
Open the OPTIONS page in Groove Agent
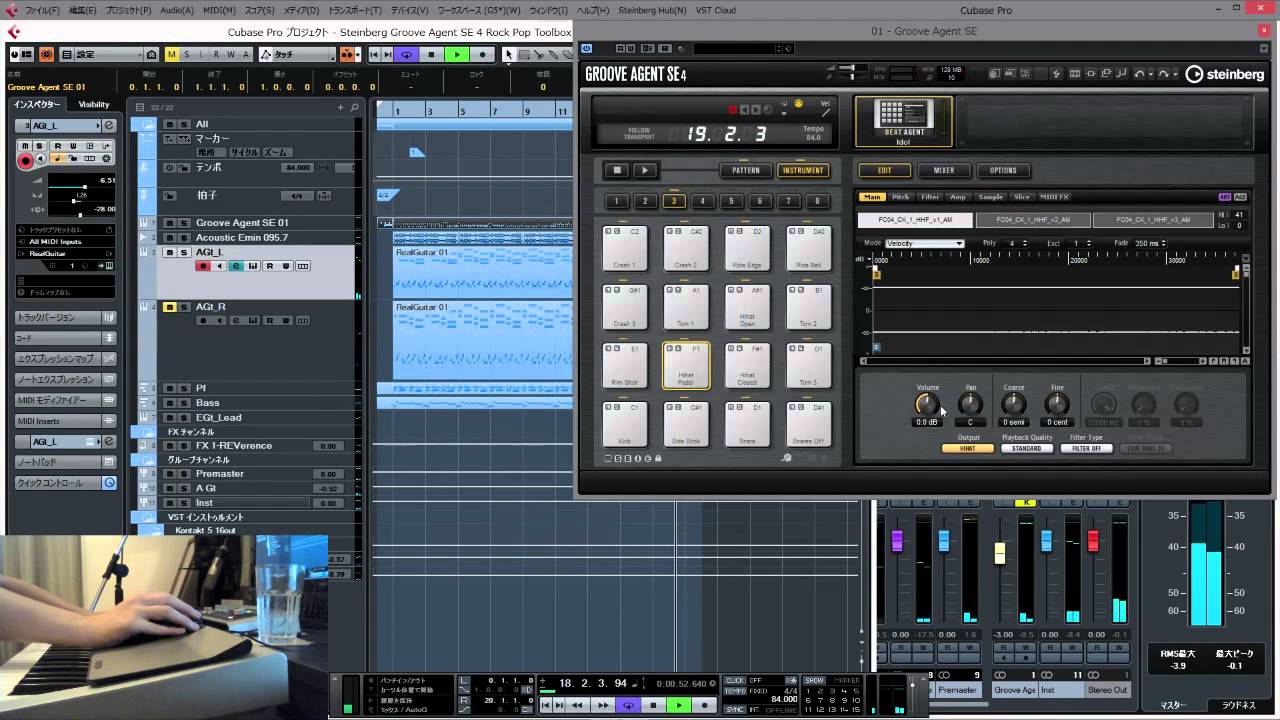click(1003, 170)
